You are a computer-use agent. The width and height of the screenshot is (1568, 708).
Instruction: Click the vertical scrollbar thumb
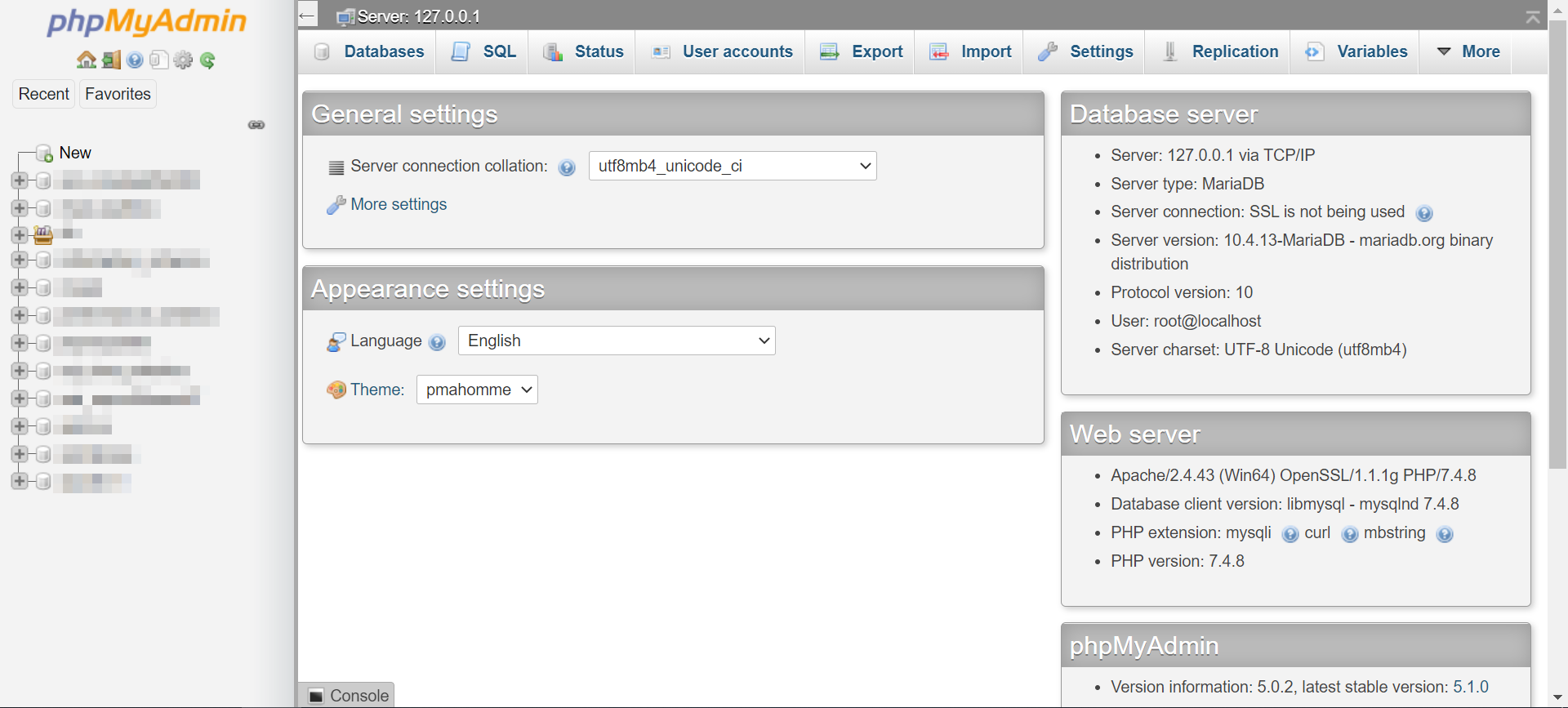click(1558, 245)
